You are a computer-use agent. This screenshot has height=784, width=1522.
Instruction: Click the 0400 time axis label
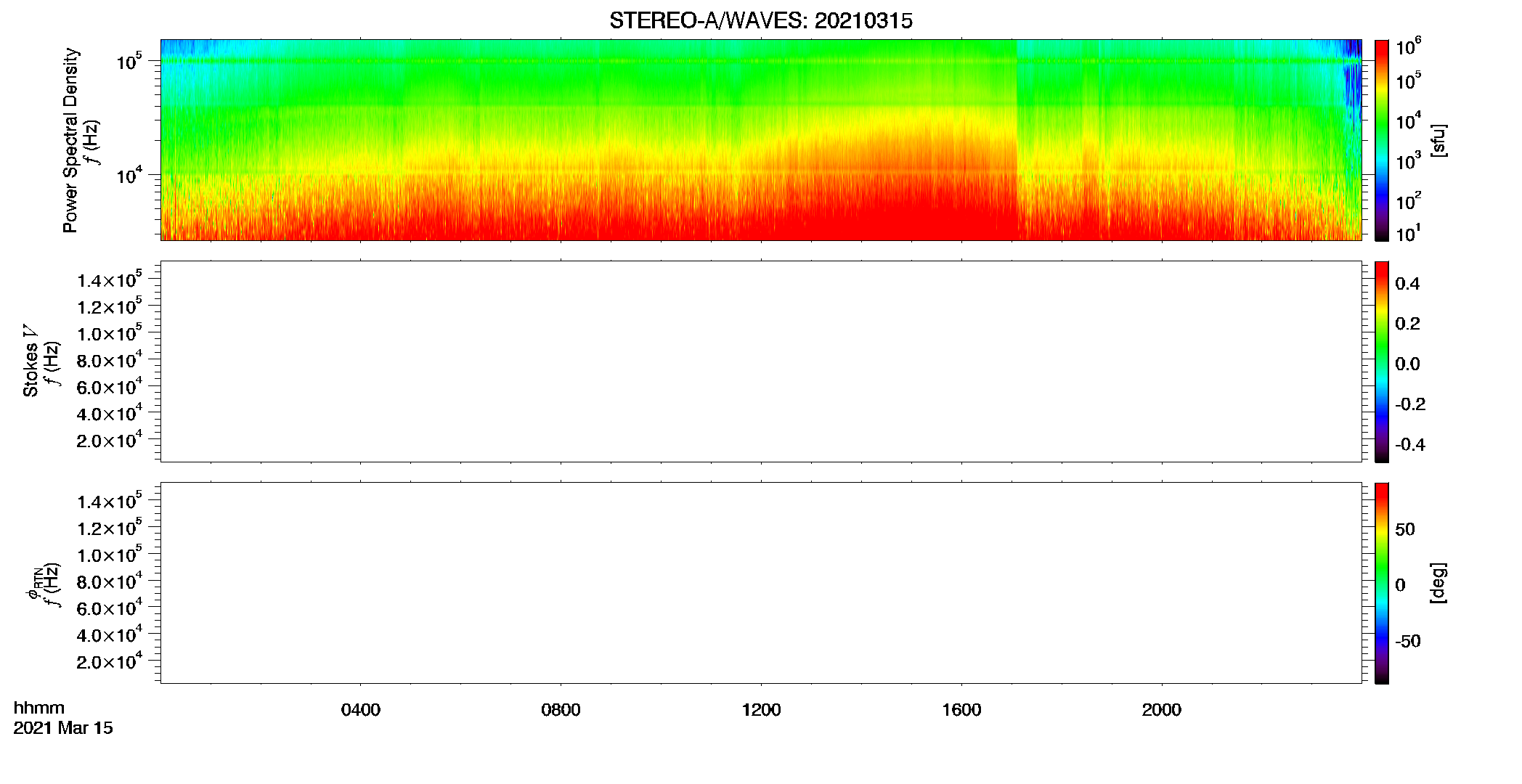(x=361, y=710)
